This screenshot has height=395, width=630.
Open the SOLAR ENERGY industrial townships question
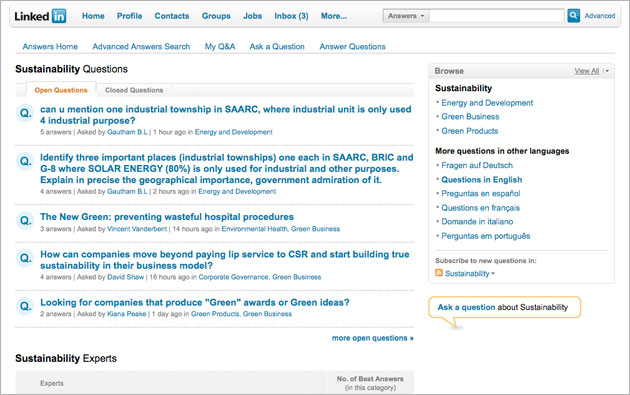(227, 169)
